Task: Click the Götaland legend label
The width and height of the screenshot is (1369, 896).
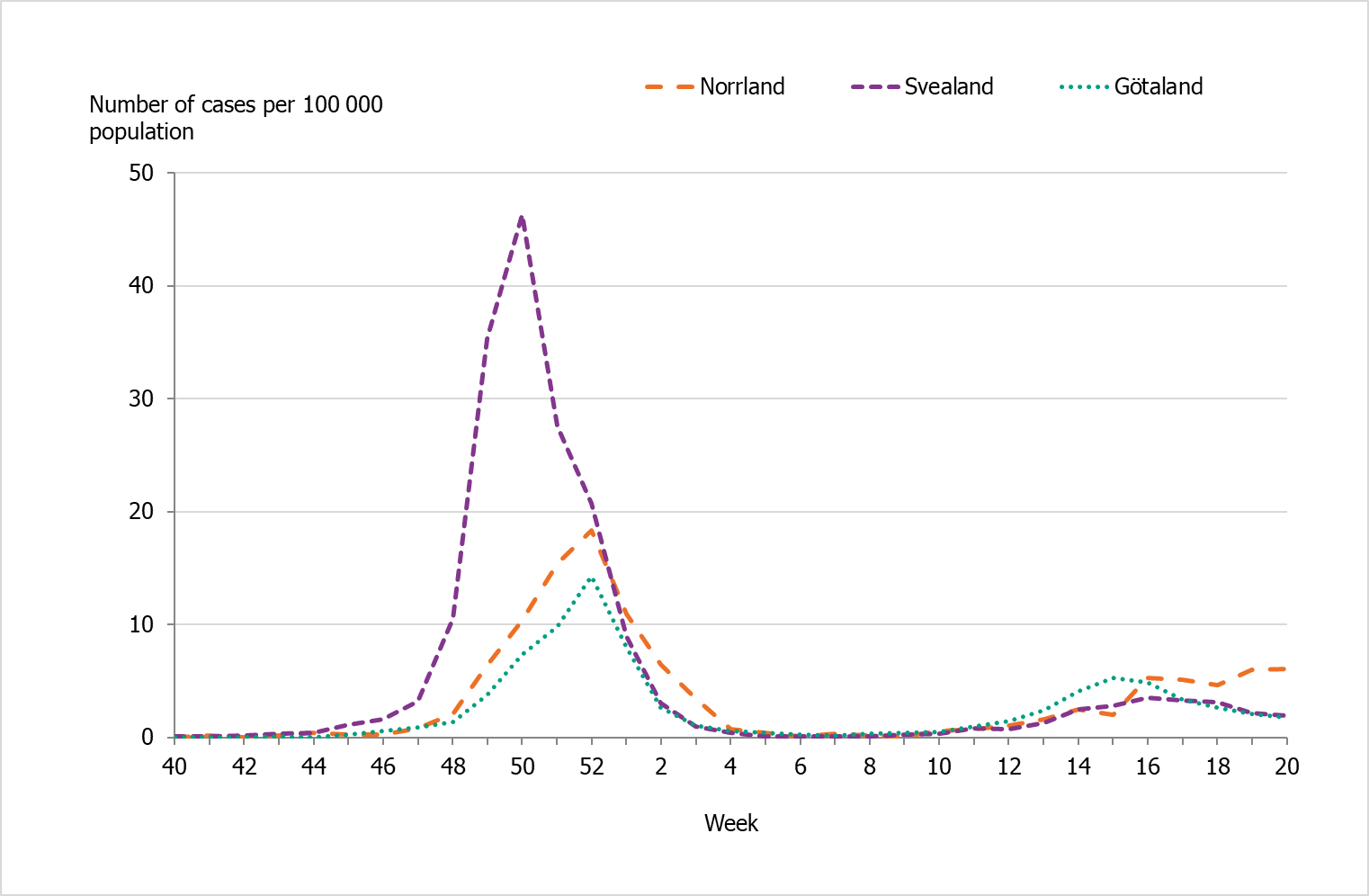Action: tap(1159, 86)
